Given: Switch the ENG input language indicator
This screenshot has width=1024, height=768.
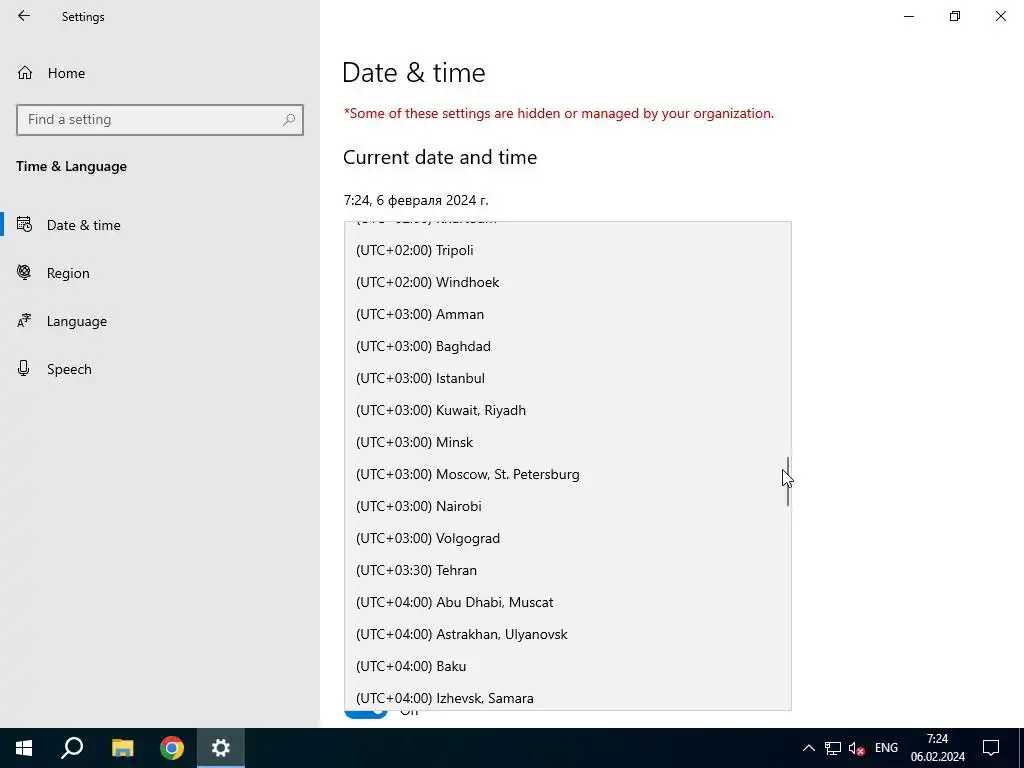Looking at the screenshot, I should tap(886, 748).
